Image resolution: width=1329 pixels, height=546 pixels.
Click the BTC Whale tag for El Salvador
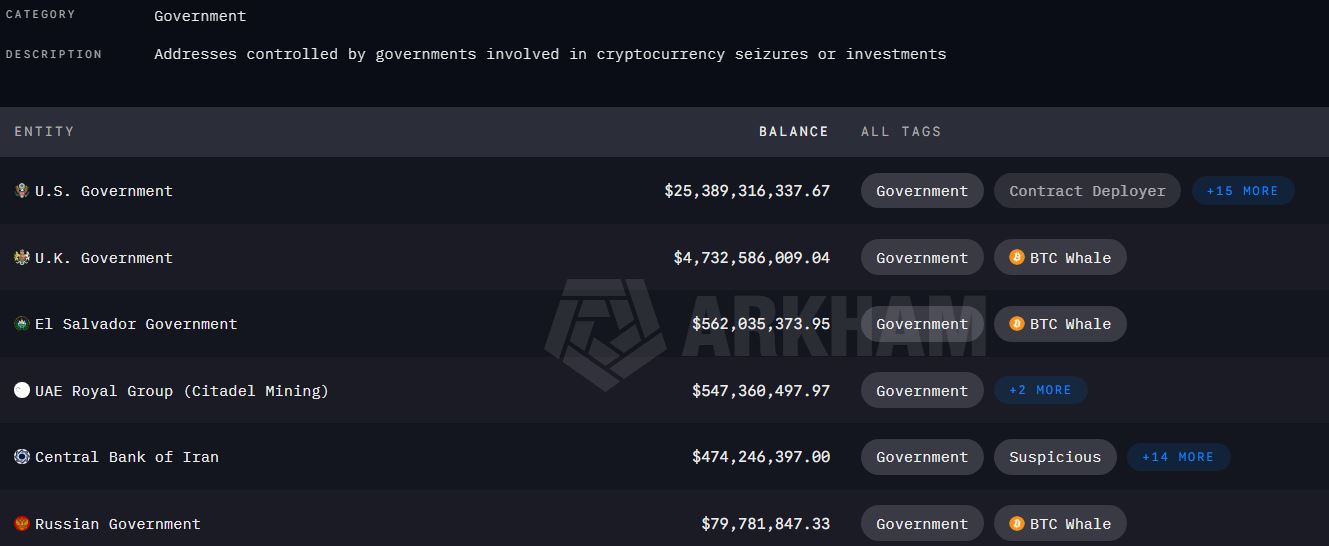point(1060,324)
